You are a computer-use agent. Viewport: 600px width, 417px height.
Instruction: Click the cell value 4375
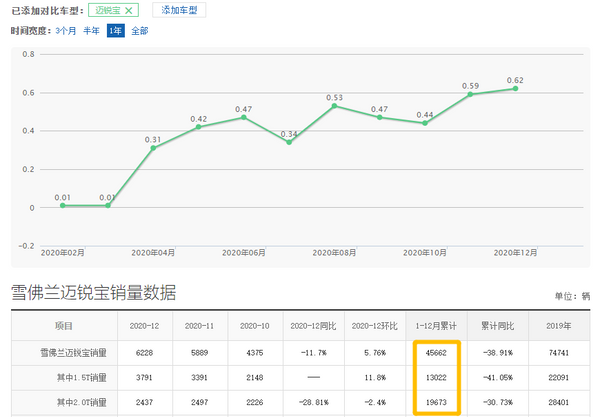pyautogui.click(x=255, y=353)
